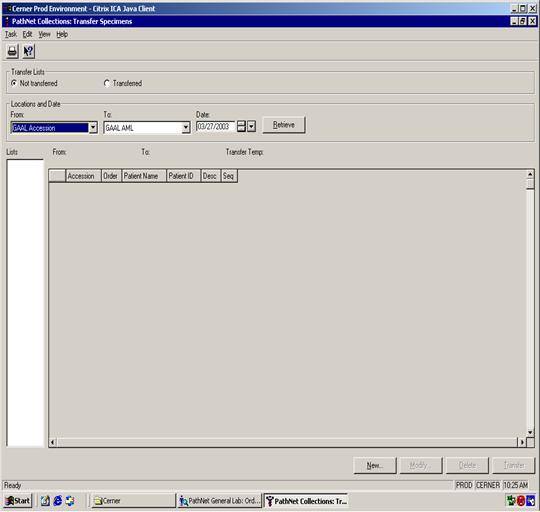This screenshot has width=540, height=512.
Task: Click the Print toolbar icon
Action: (12, 52)
